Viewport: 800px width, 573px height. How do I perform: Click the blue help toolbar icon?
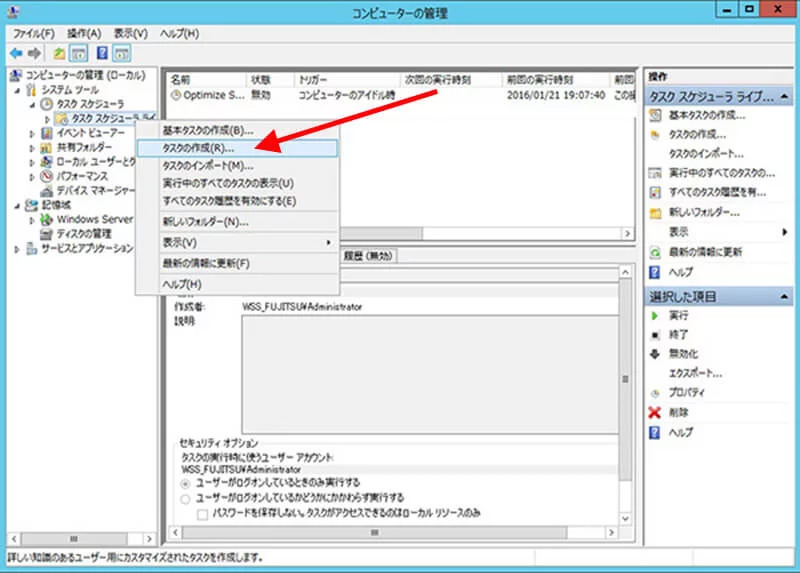pos(102,53)
